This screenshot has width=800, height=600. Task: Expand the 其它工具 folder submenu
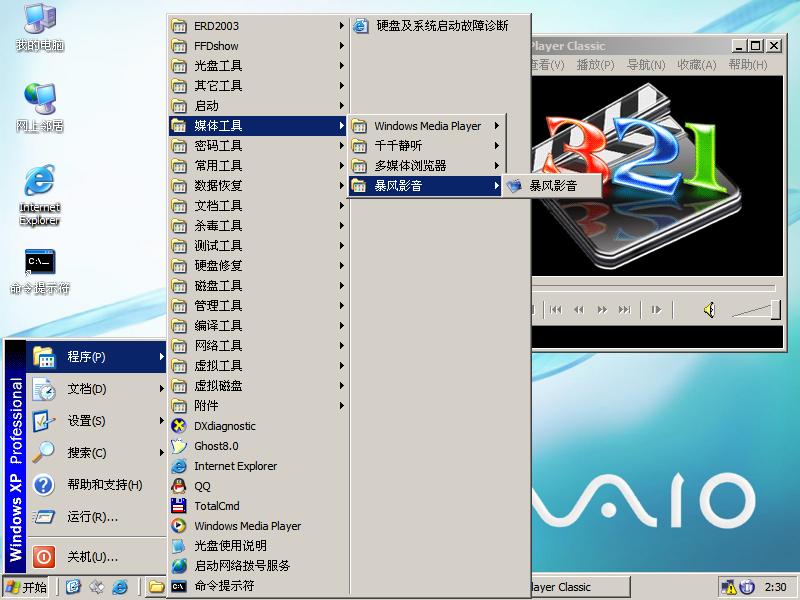coord(258,86)
